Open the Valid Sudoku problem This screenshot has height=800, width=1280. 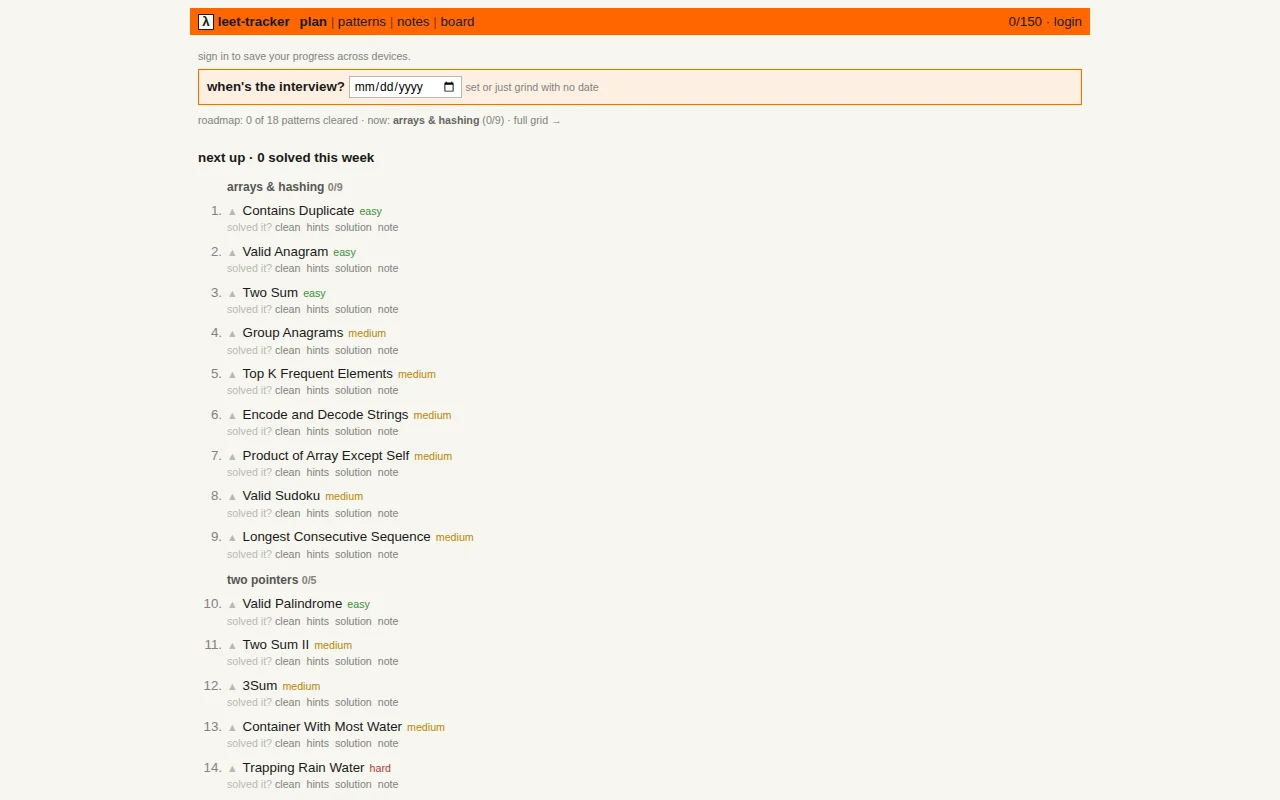(x=281, y=496)
